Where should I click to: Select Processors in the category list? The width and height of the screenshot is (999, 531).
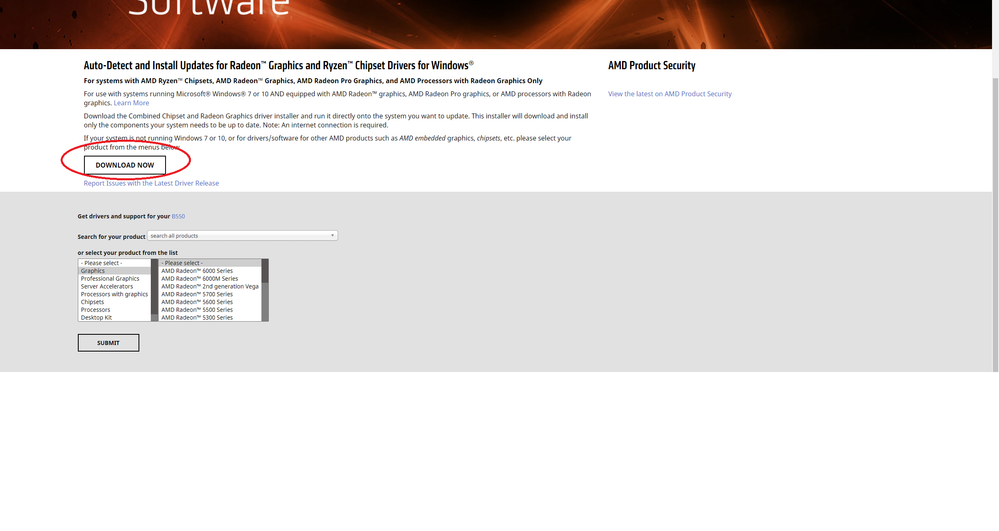click(115, 310)
